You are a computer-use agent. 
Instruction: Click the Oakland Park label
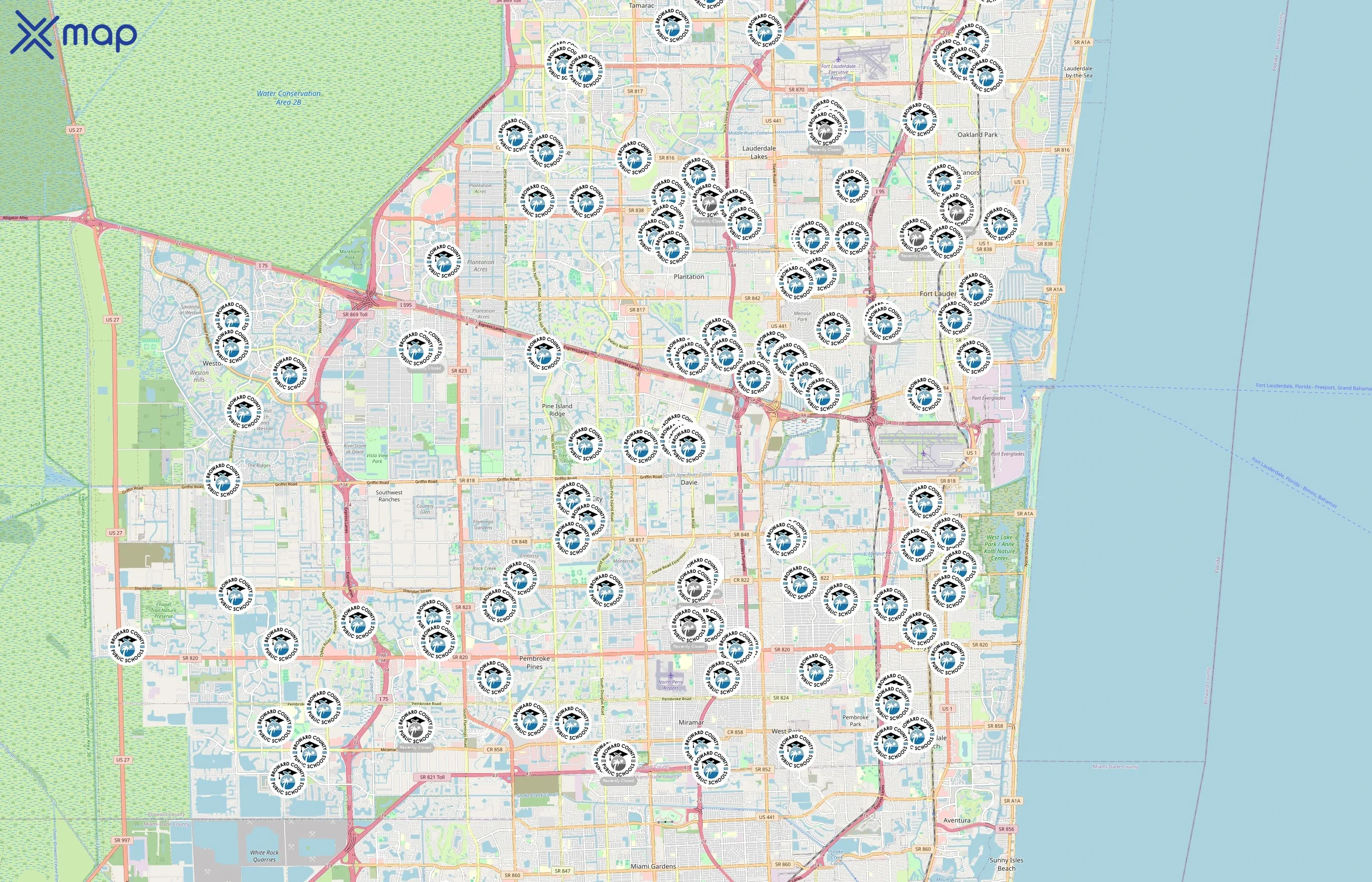pyautogui.click(x=978, y=135)
